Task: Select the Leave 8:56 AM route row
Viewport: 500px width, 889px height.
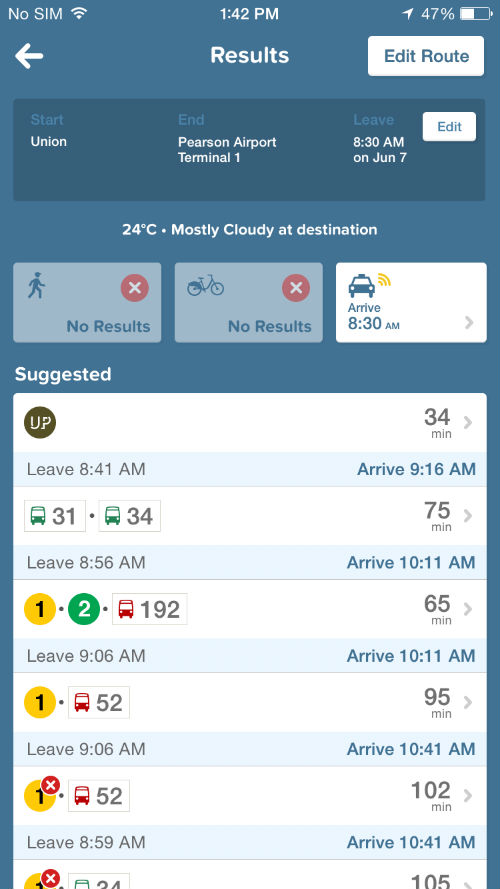Action: [x=249, y=562]
